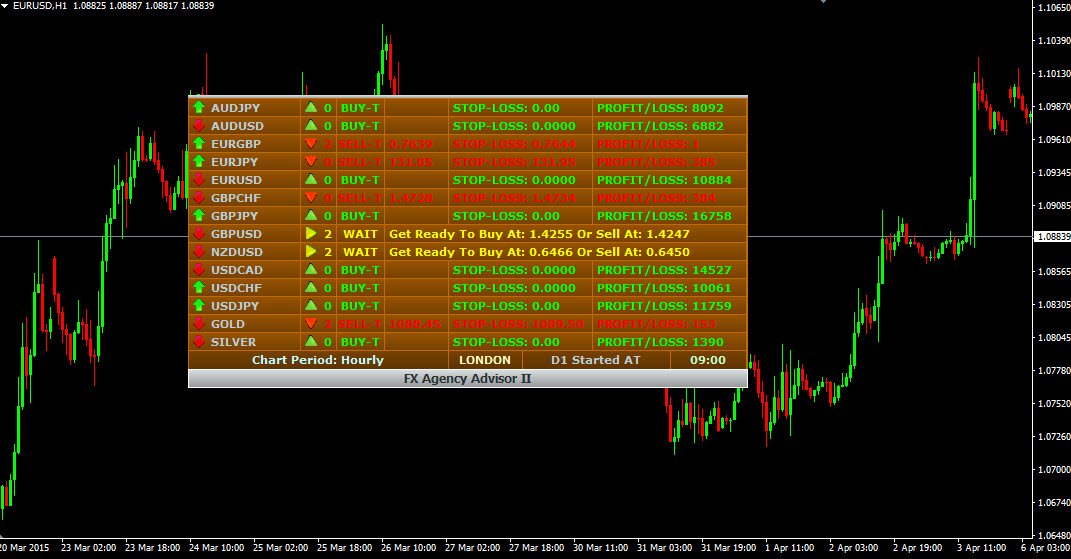Click the green buy triangle in SILVER row
Image resolution: width=1071 pixels, height=559 pixels.
(311, 342)
